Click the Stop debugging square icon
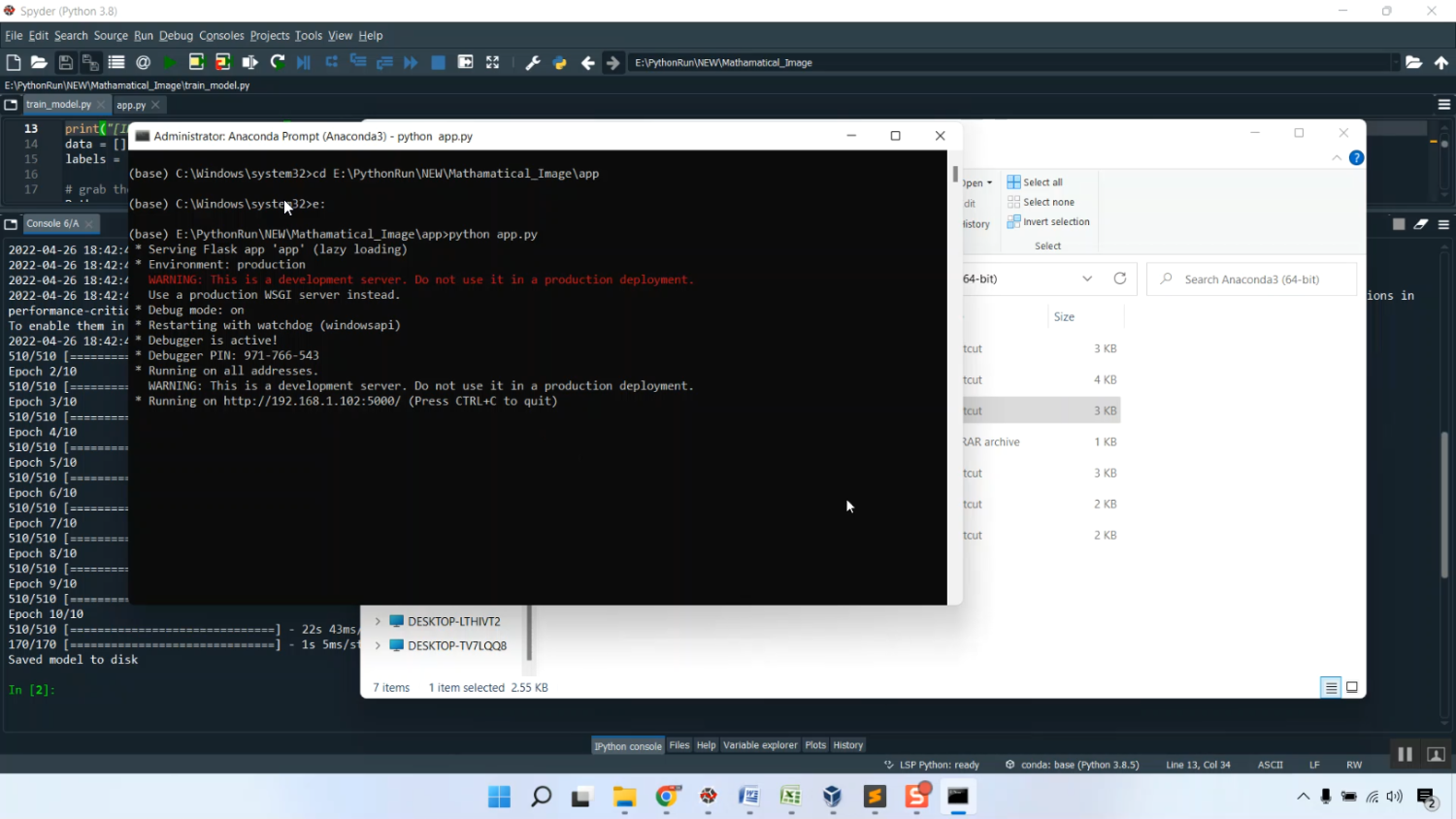This screenshot has height=819, width=1456. (438, 62)
